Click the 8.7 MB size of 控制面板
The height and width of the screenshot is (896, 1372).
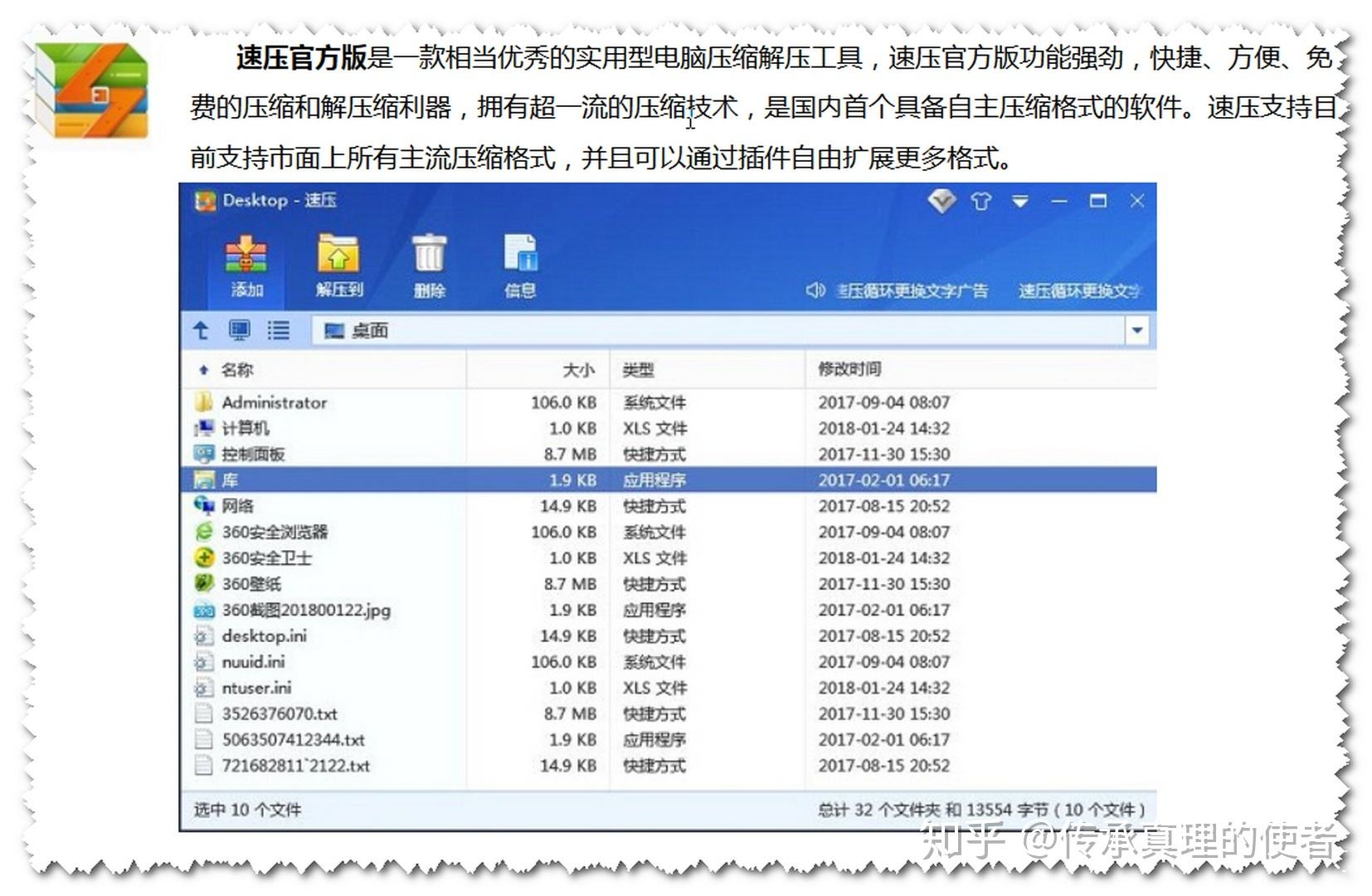coord(570,454)
